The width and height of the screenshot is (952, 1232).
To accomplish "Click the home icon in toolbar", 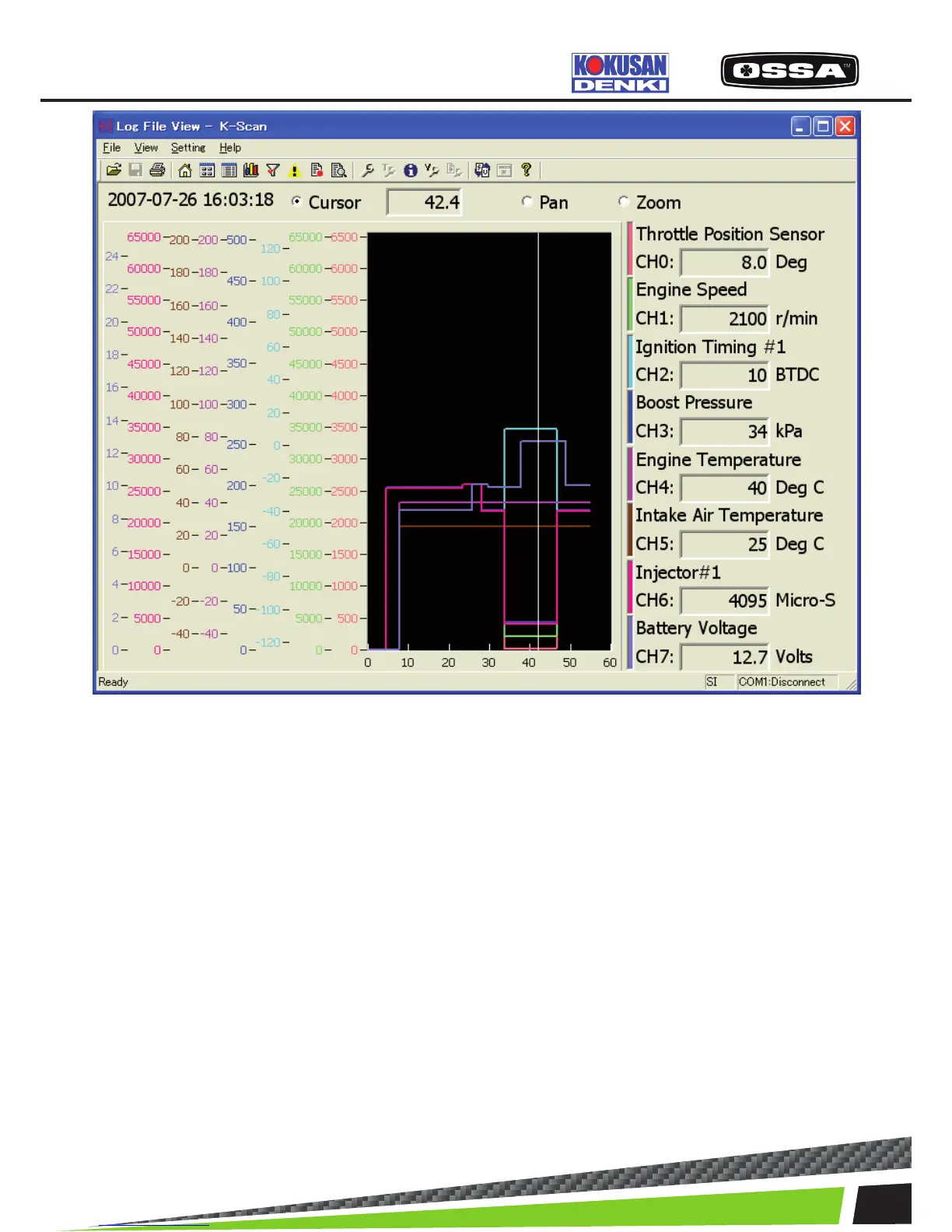I will pyautogui.click(x=185, y=170).
